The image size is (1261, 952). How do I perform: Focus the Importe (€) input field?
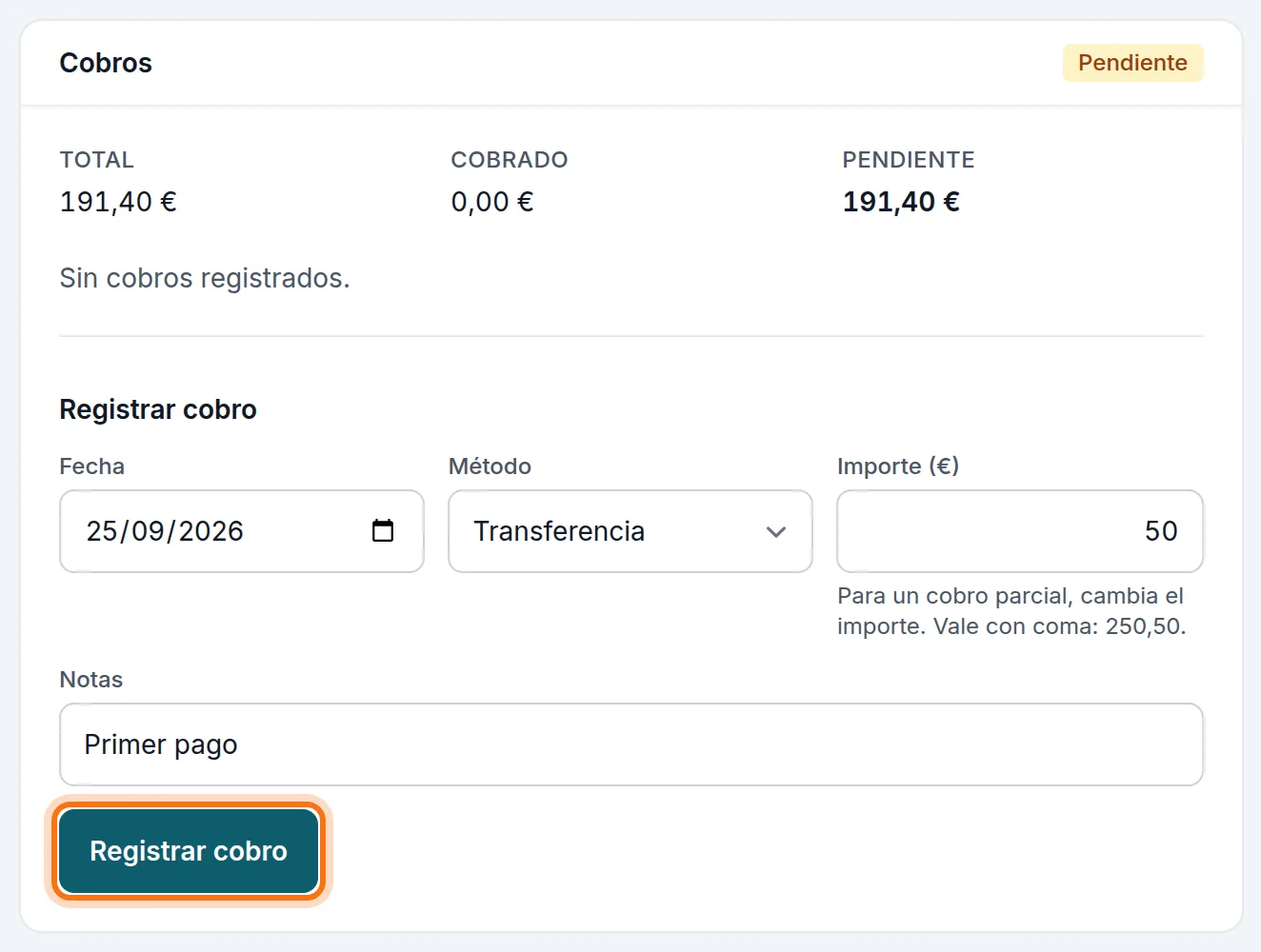click(x=1020, y=531)
